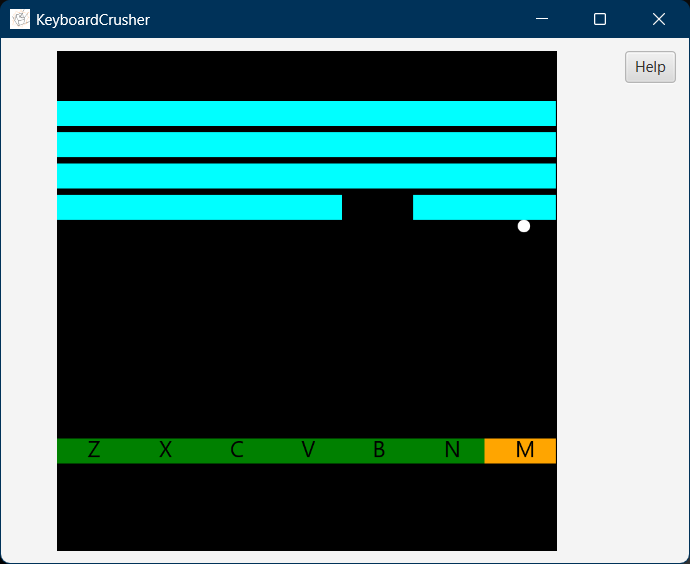Select the B paddle segment

point(379,451)
